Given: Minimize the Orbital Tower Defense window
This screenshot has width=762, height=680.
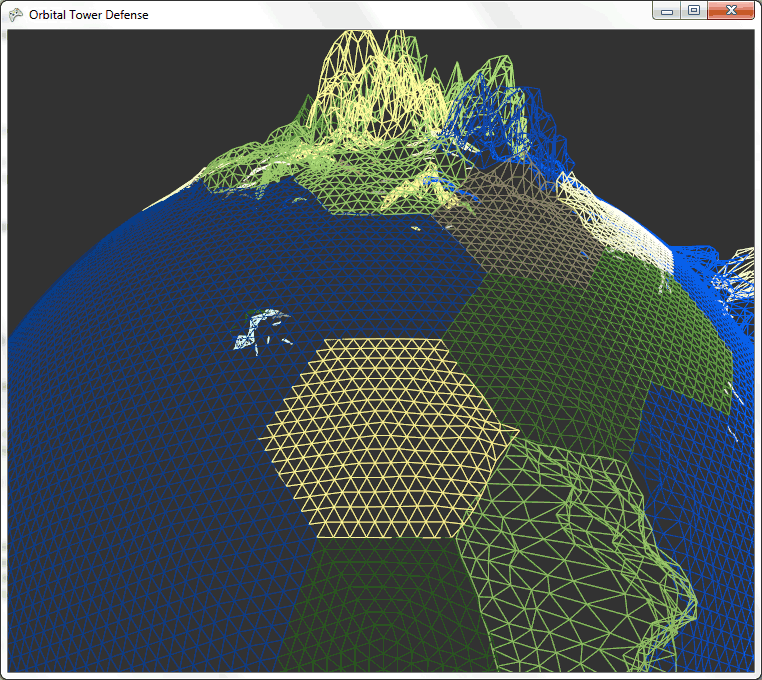Looking at the screenshot, I should [x=666, y=10].
